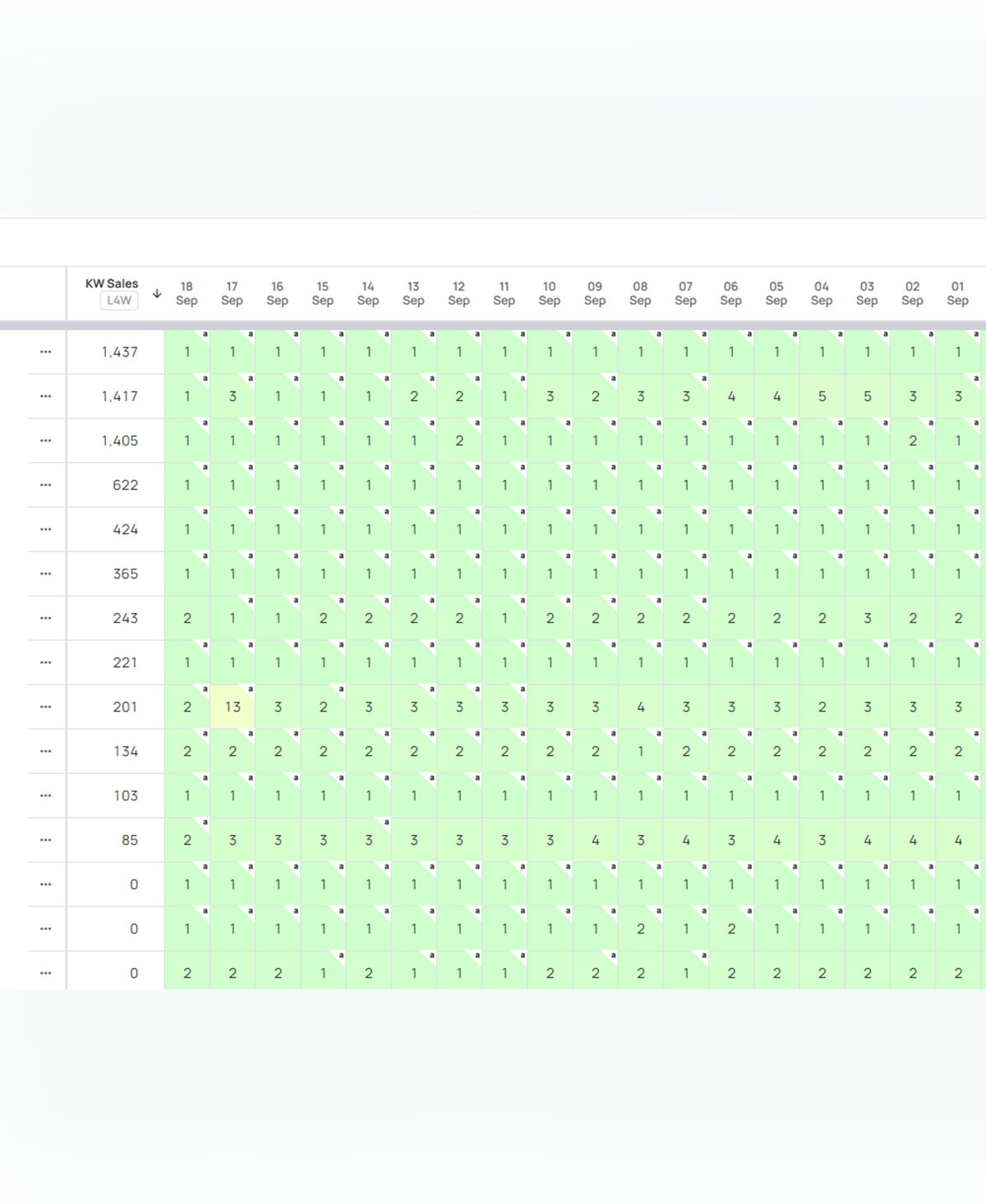Click the 03 Sep column header
The image size is (986, 1204).
867,293
